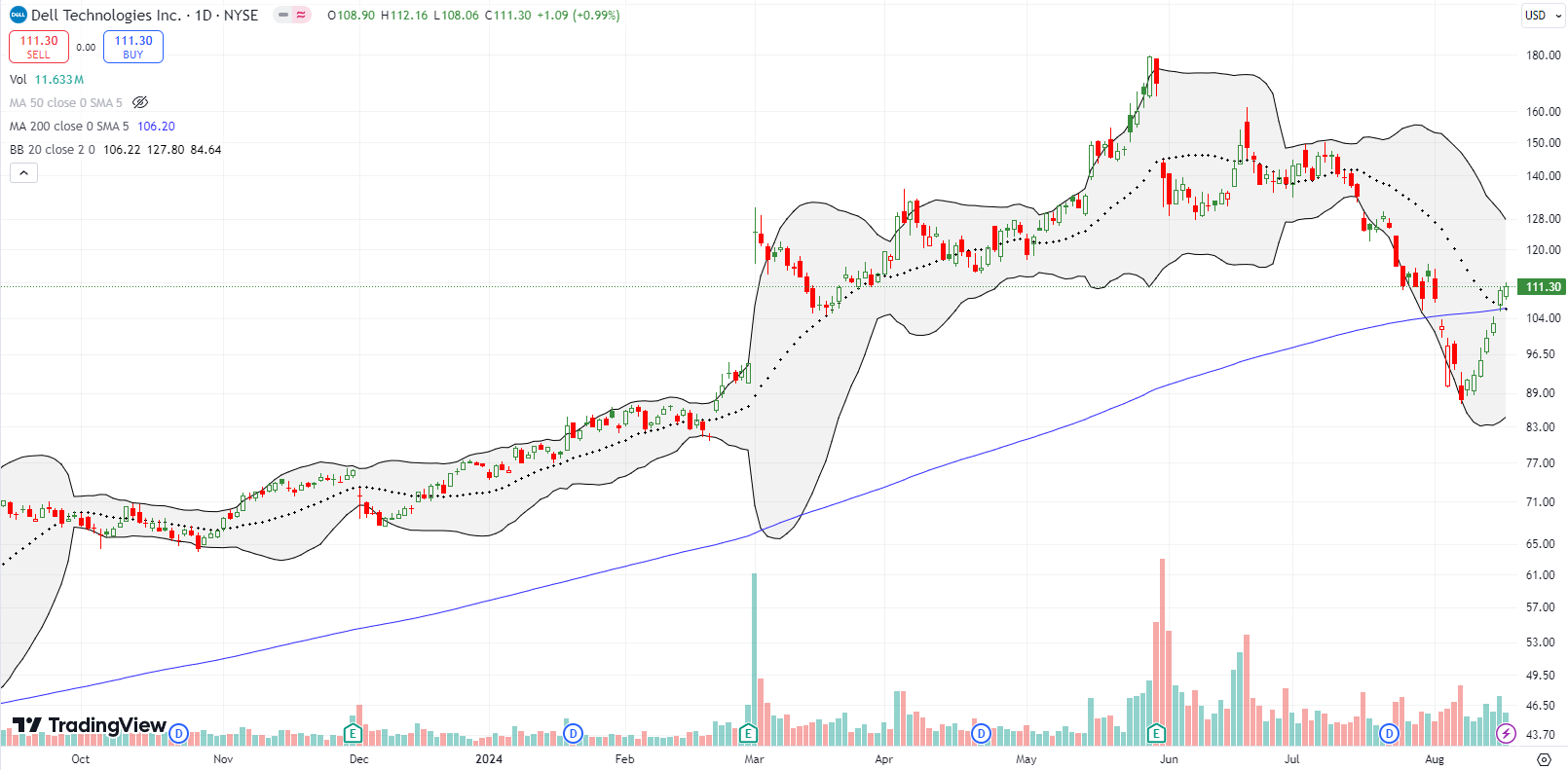Open the USD currency dropdown
Viewport: 1568px width, 770px height.
(x=1542, y=15)
